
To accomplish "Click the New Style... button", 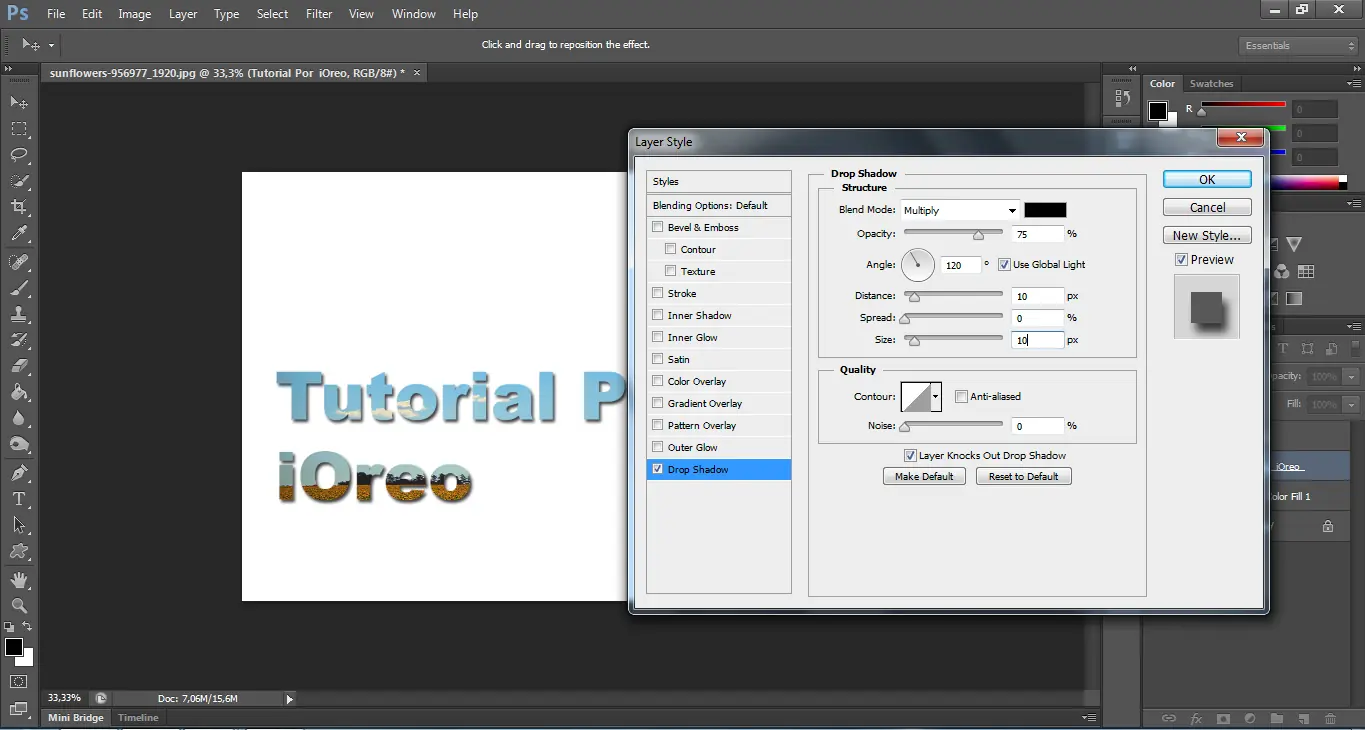I will [1207, 235].
